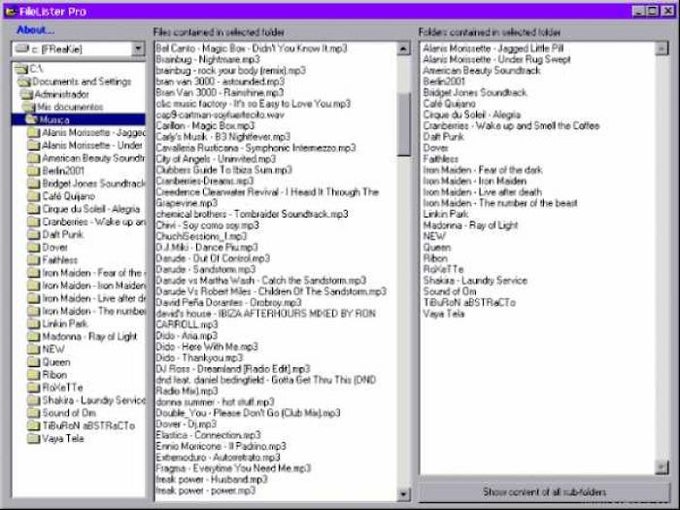The image size is (680, 510).
Task: Select Iron Maiden - The number of the beast entry
Action: [500, 203]
